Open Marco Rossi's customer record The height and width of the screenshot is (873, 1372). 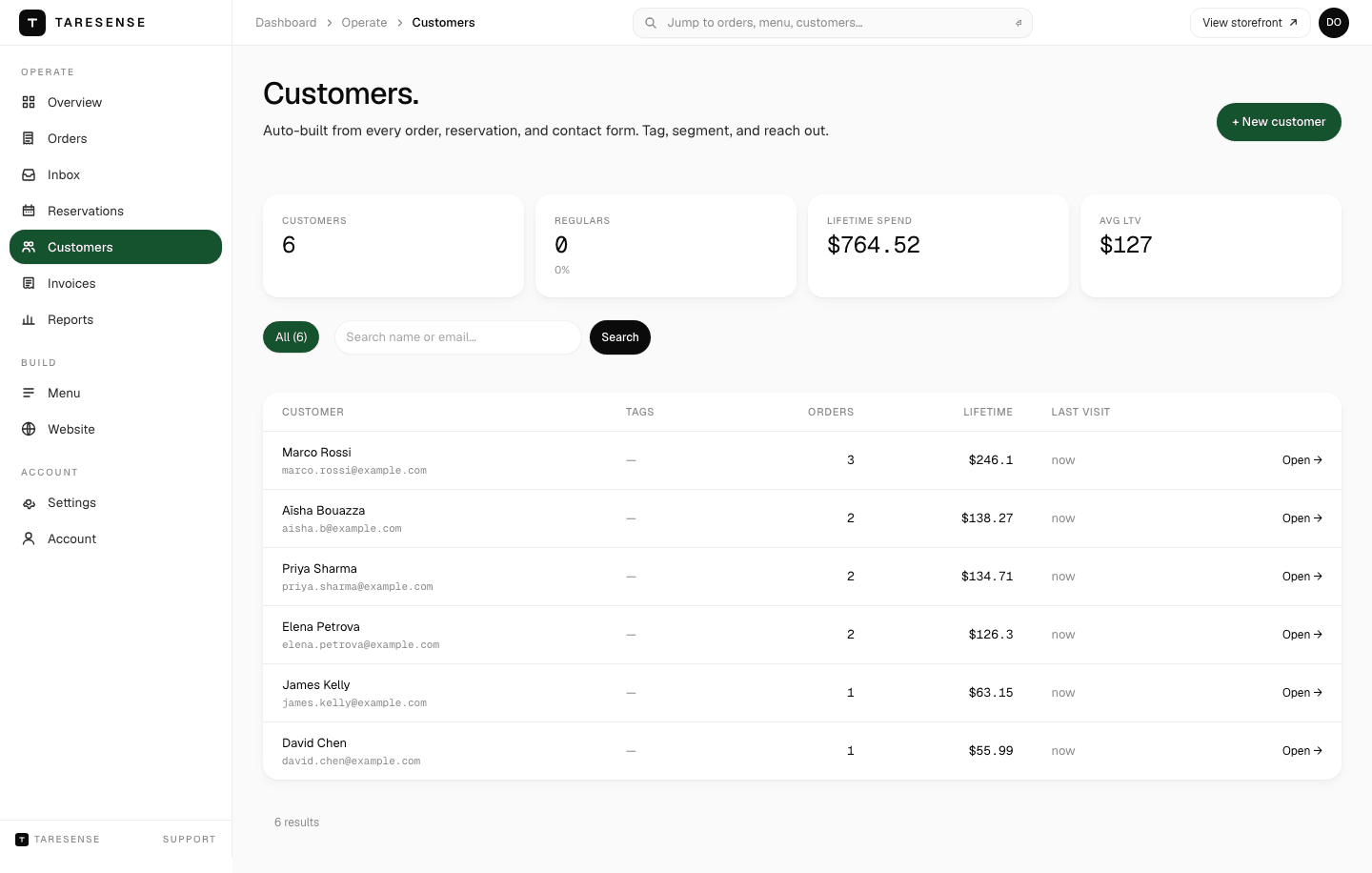[1301, 460]
